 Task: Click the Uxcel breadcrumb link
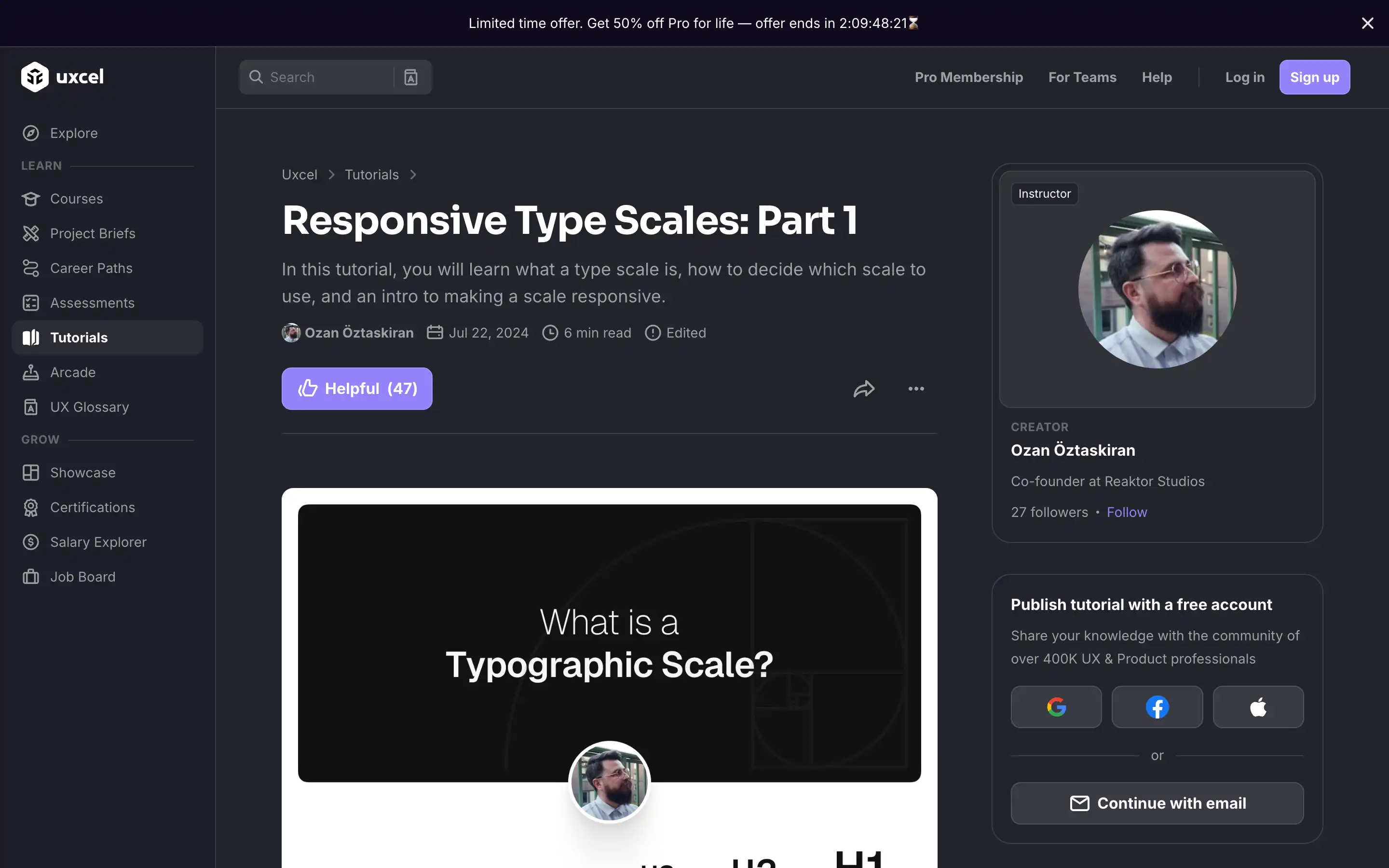pos(299,175)
